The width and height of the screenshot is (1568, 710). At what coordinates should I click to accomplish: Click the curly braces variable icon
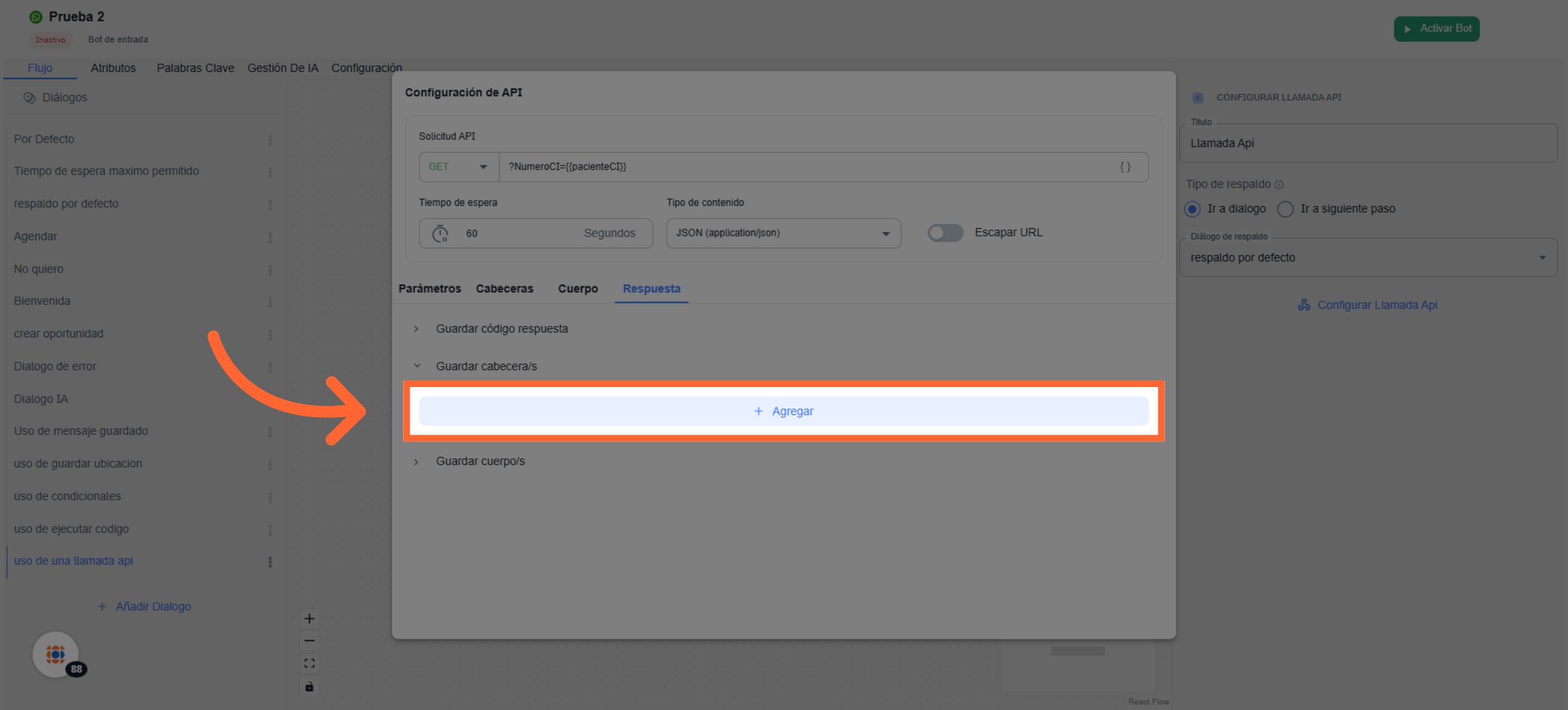[1125, 167]
